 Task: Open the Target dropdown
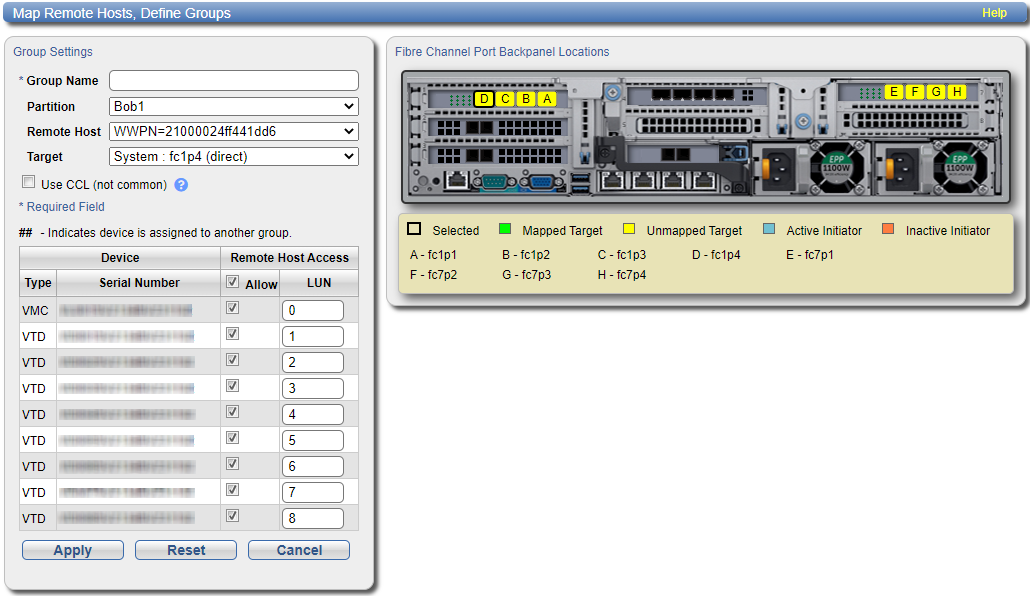pos(233,156)
